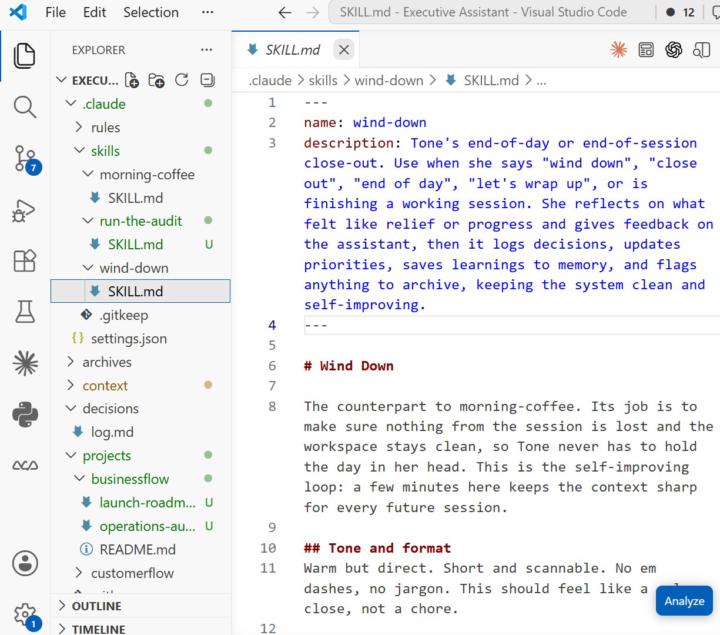
Task: Click skills in the breadcrumb
Action: [x=323, y=80]
